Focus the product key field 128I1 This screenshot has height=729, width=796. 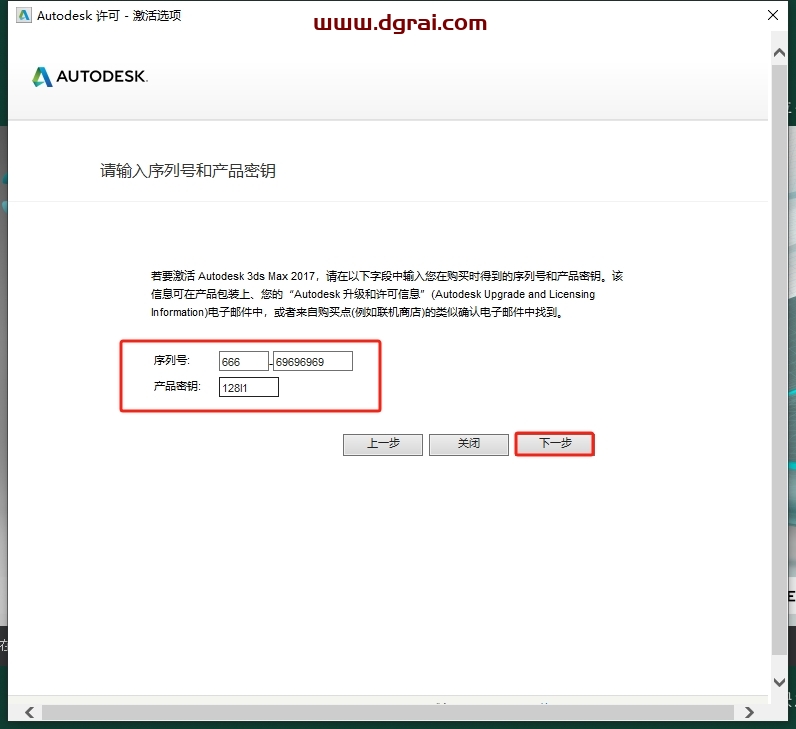pos(249,387)
